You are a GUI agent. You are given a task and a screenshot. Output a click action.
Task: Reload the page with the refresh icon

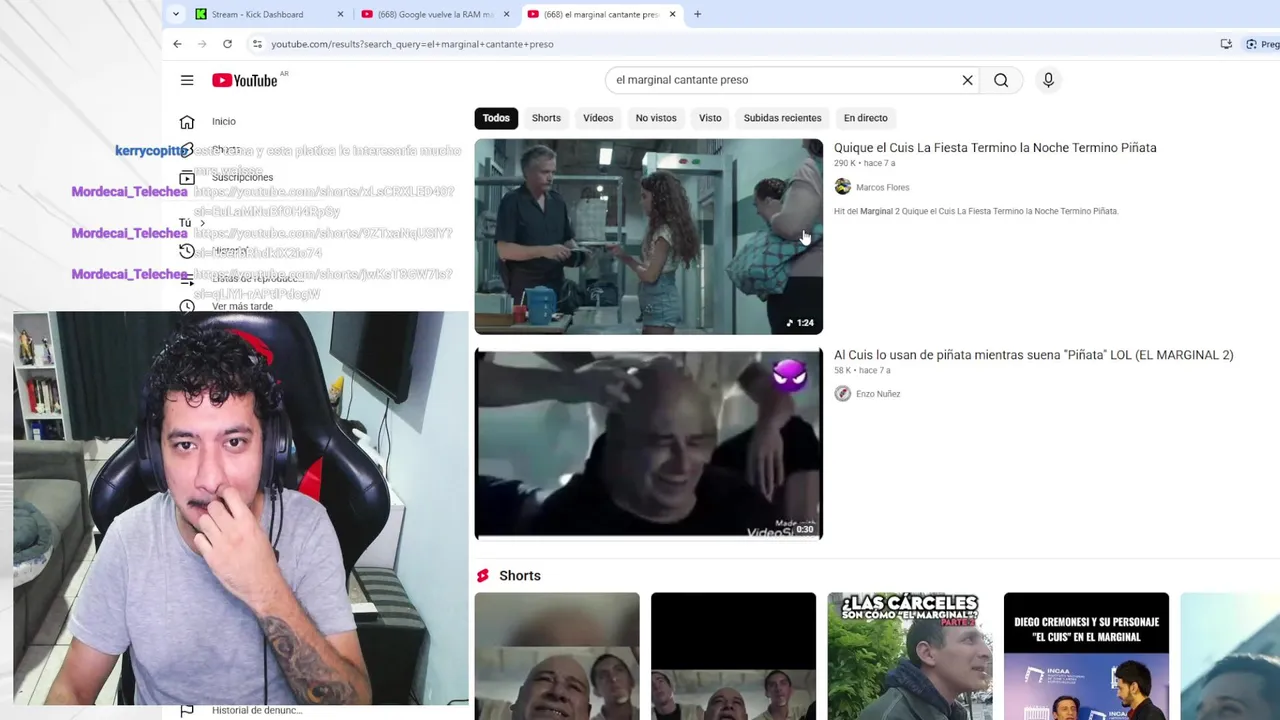tap(227, 44)
